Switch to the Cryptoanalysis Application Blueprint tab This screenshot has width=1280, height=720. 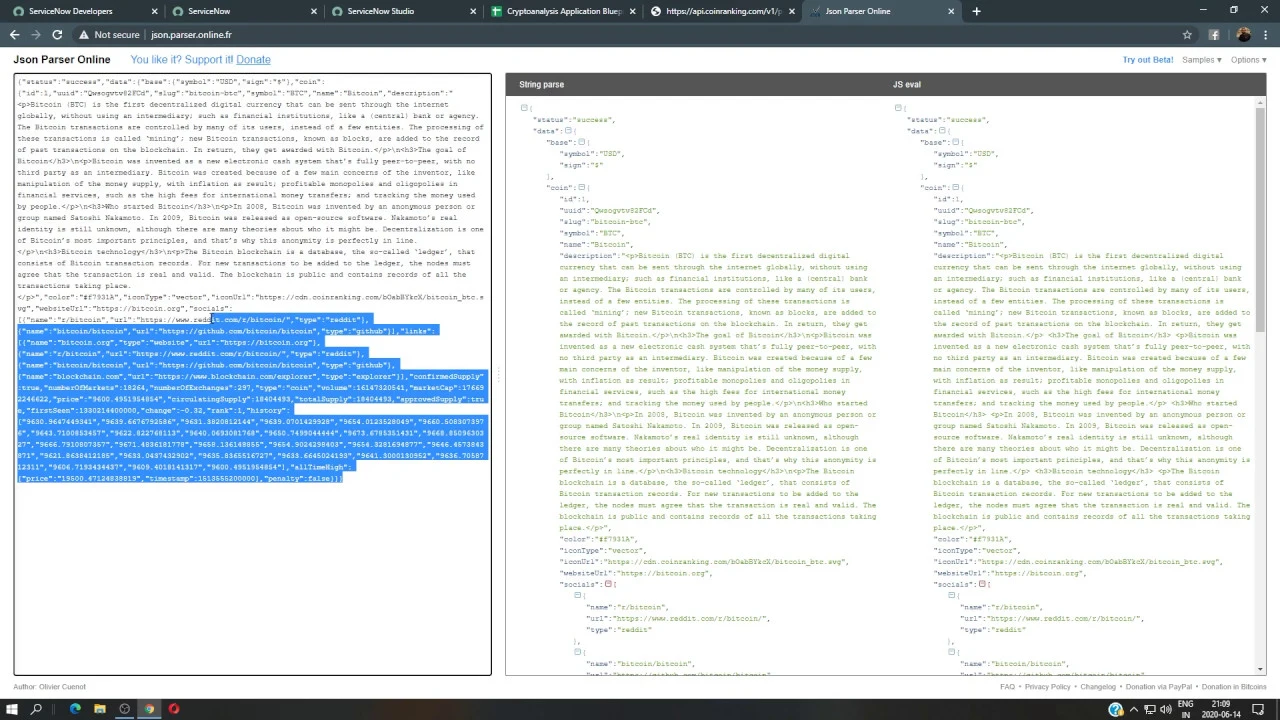pos(564,11)
